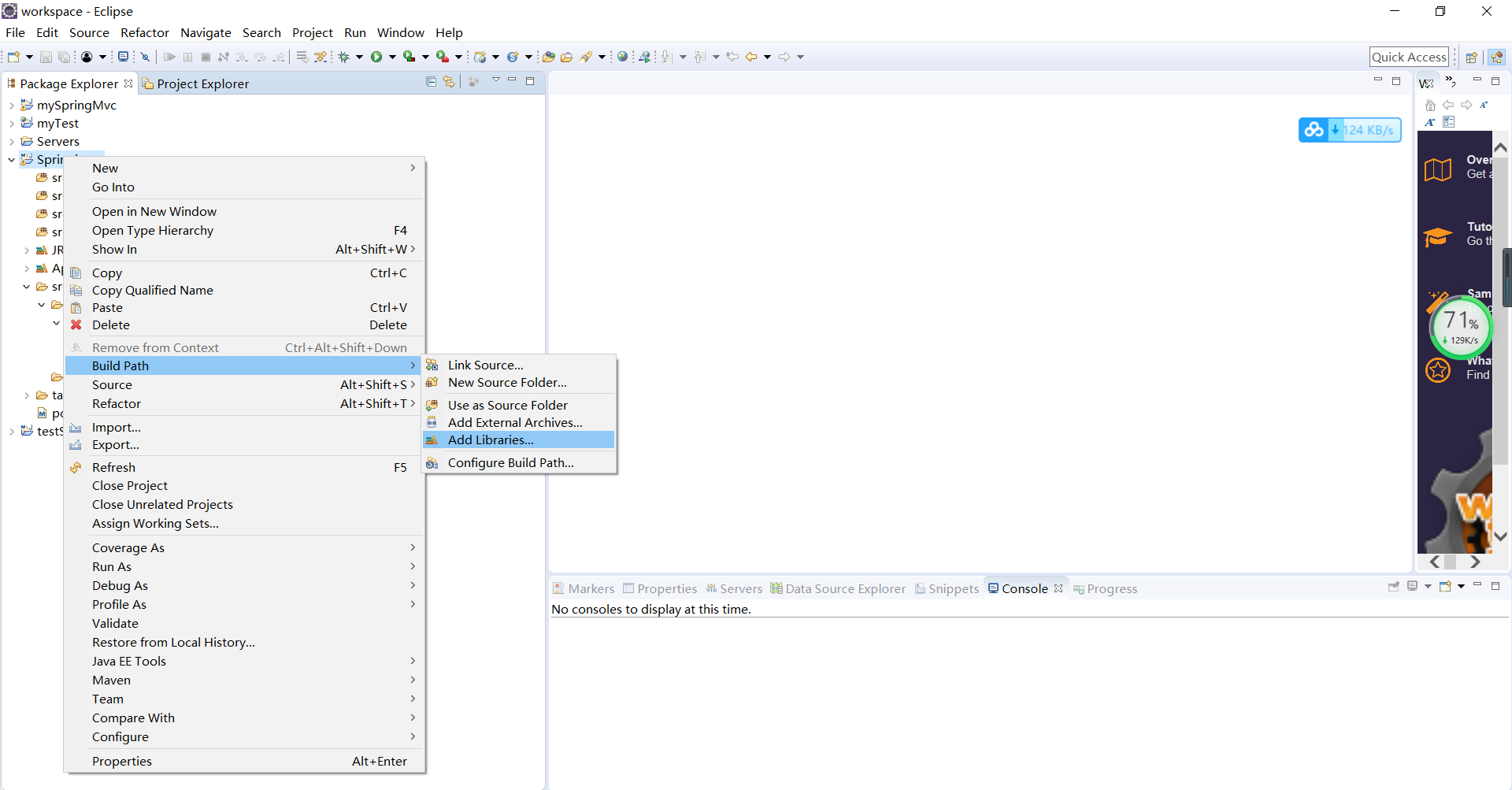Click Welcome panel scroll right arrow
The image size is (1512, 790).
(1476, 562)
